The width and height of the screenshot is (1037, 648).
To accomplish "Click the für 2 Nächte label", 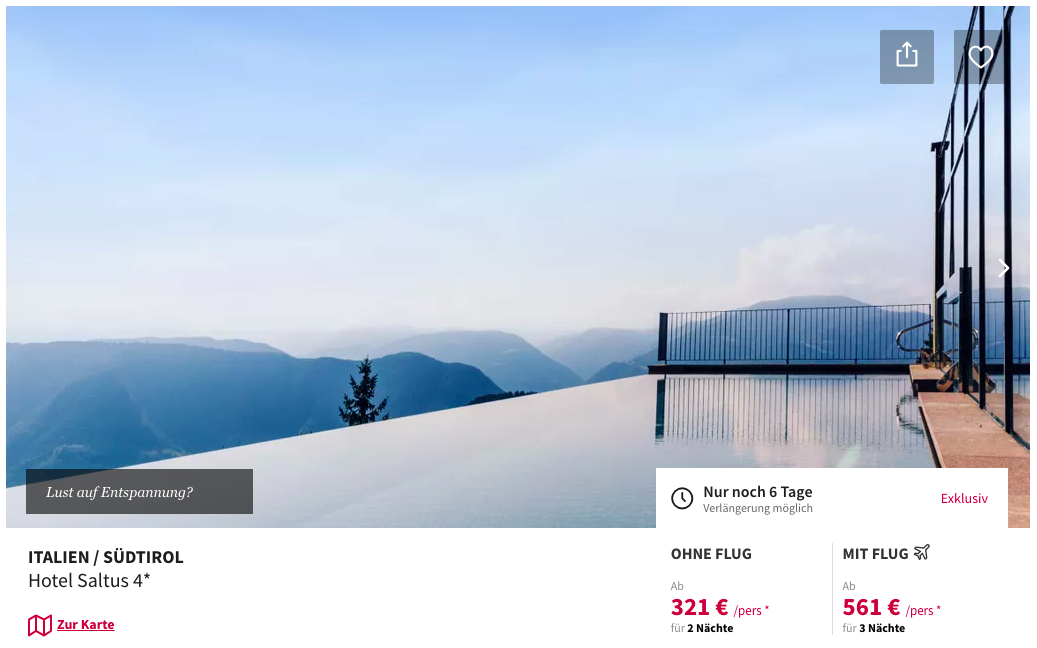I will 702,628.
